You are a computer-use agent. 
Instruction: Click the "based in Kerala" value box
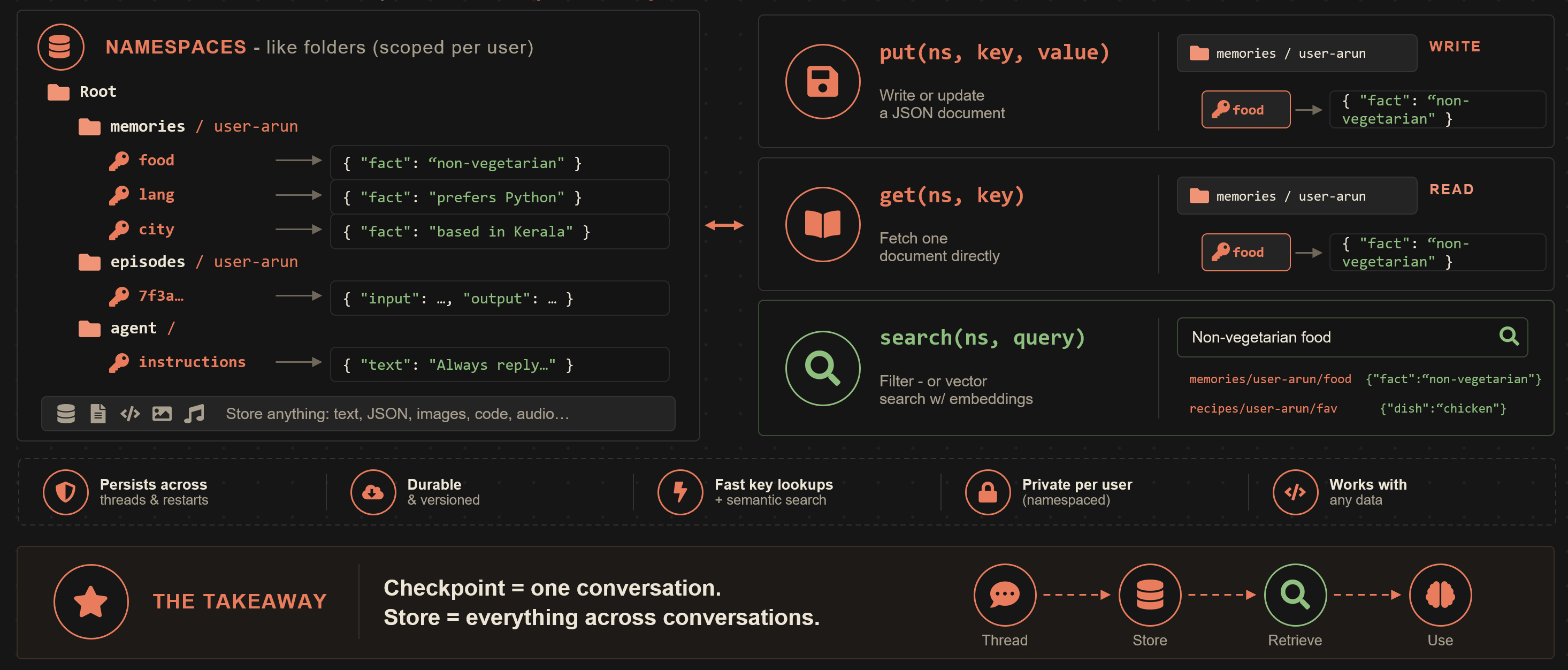[x=499, y=232]
